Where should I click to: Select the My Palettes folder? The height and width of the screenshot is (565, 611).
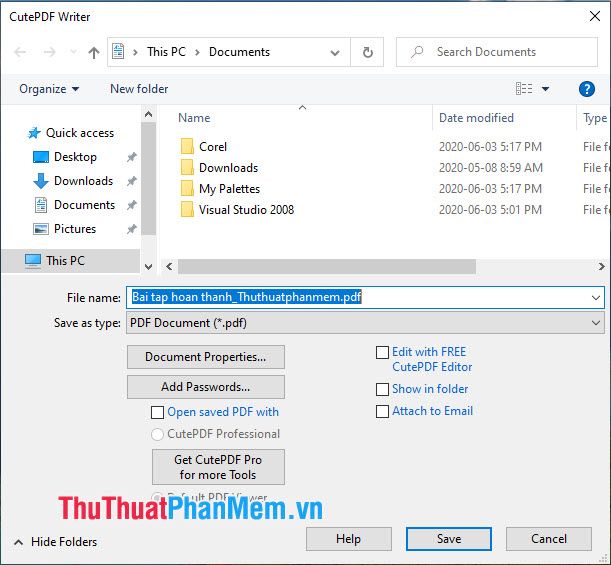pos(229,189)
